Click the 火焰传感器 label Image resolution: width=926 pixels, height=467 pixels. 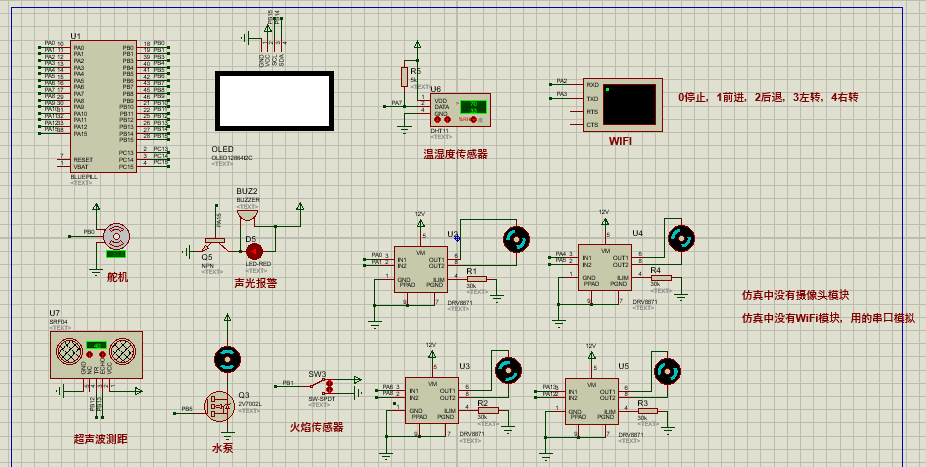click(317, 427)
